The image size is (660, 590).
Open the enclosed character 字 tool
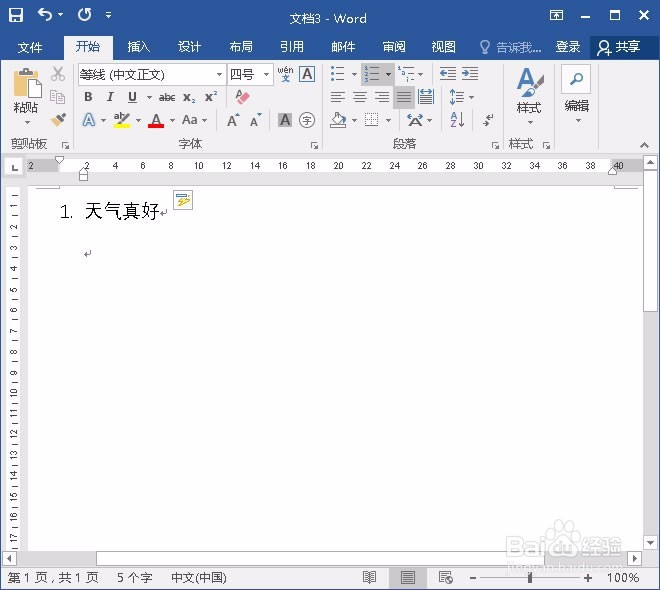pos(307,120)
